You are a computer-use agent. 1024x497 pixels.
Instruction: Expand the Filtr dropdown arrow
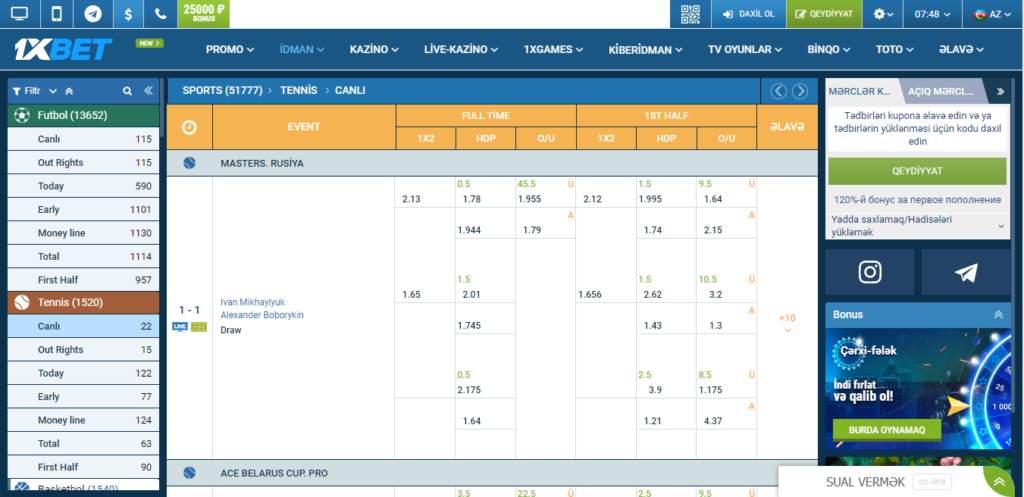click(53, 91)
